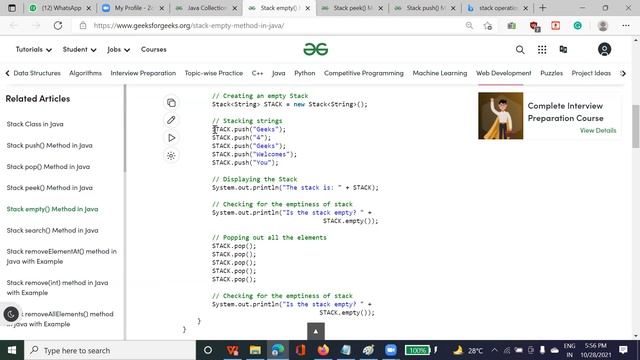Open the interview course thumbnail image

pyautogui.click(x=500, y=116)
